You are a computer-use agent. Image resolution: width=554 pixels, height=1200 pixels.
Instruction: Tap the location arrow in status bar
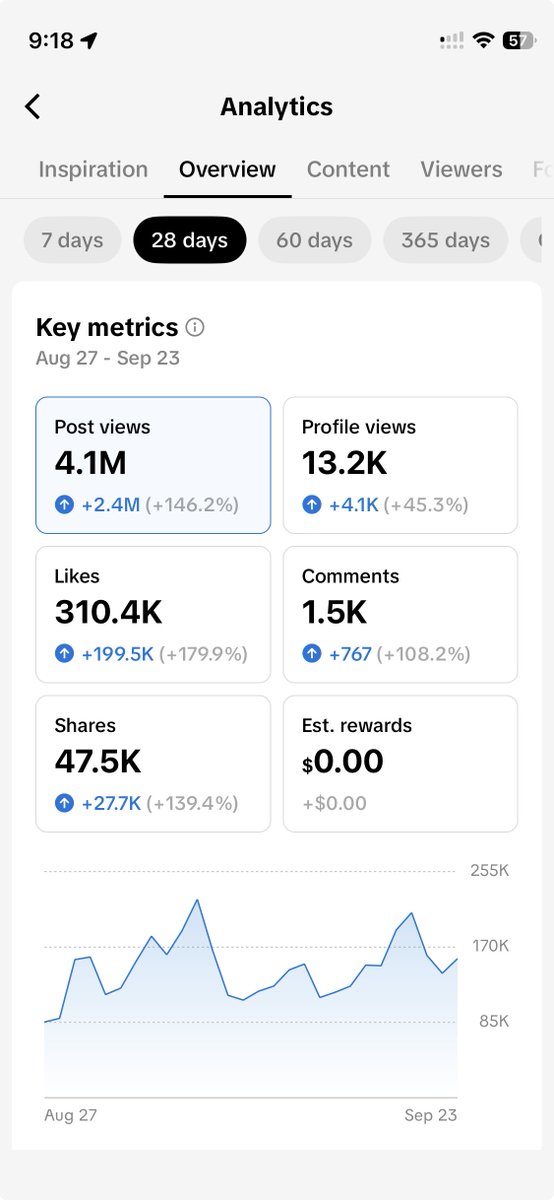click(x=90, y=41)
